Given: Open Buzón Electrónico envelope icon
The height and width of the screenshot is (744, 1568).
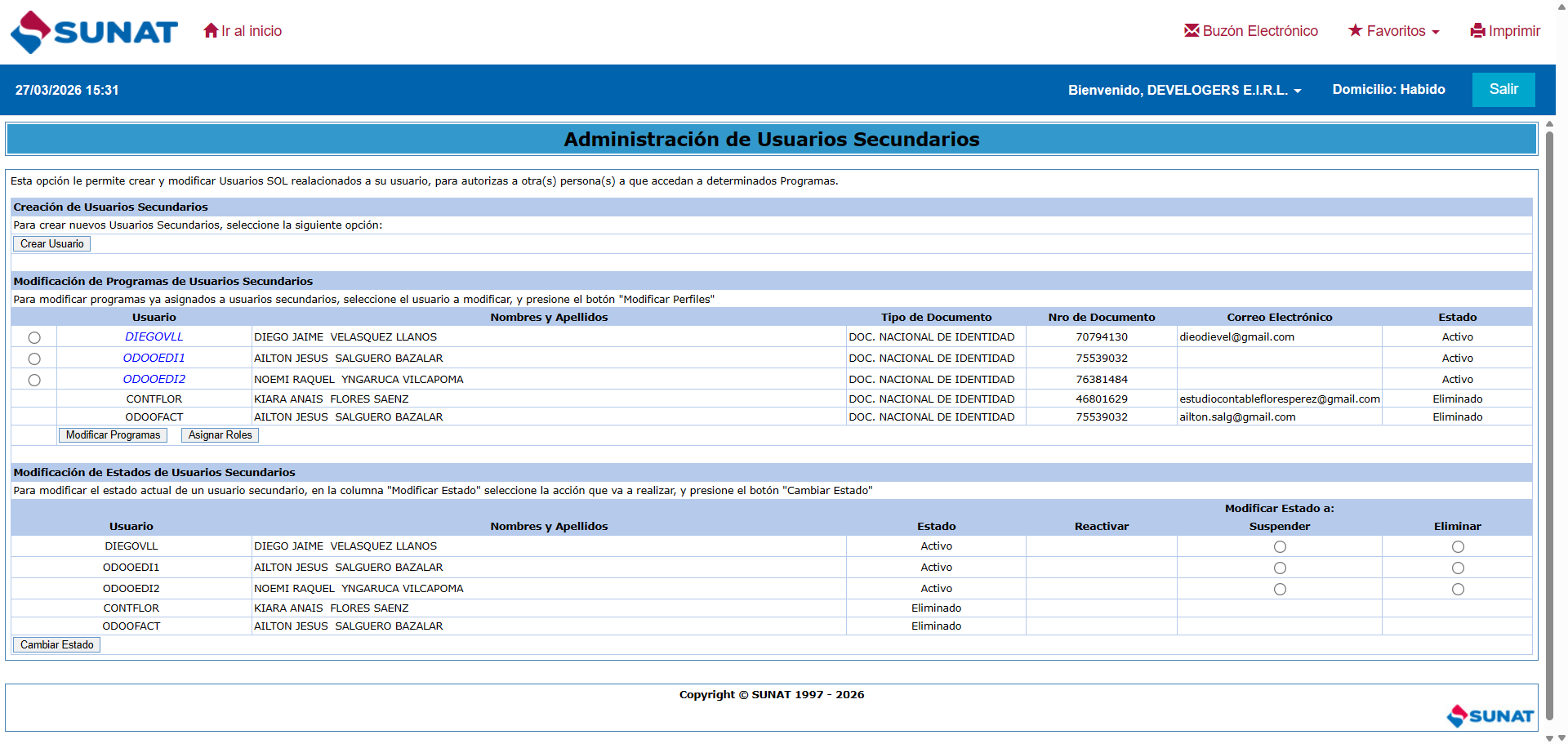Looking at the screenshot, I should (x=1192, y=31).
